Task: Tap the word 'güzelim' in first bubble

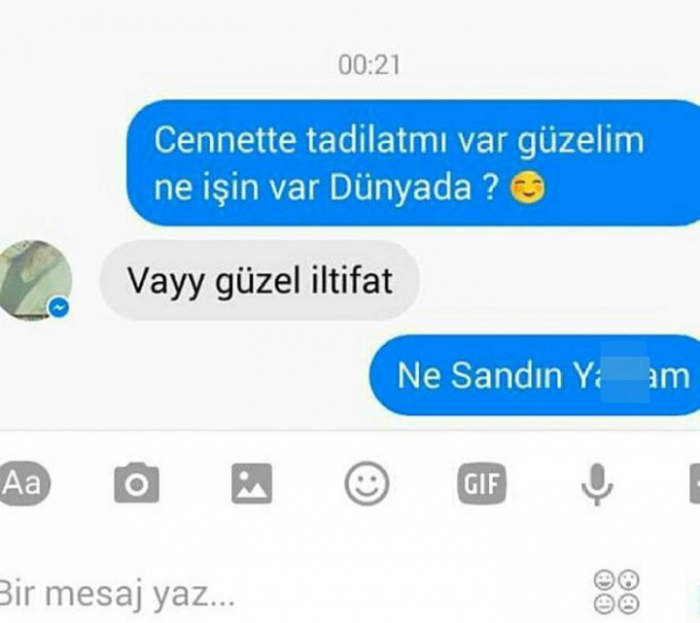Action: point(581,141)
